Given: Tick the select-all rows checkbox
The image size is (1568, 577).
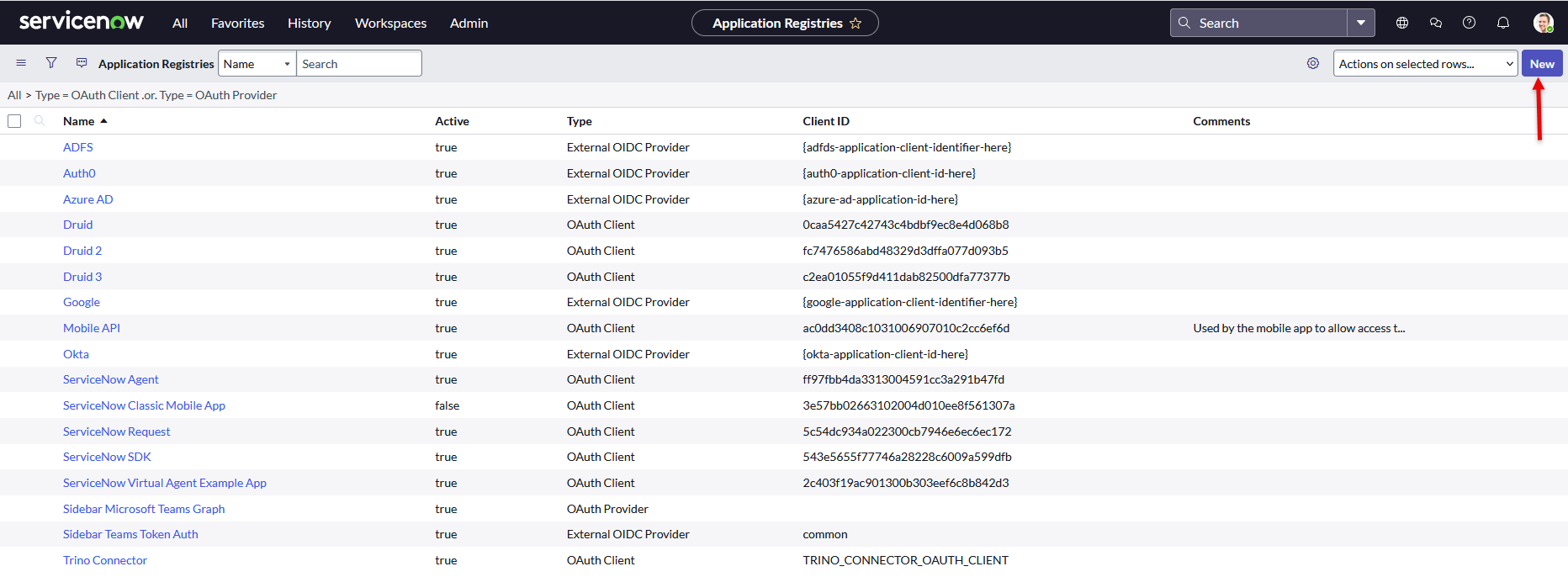Looking at the screenshot, I should point(14,121).
